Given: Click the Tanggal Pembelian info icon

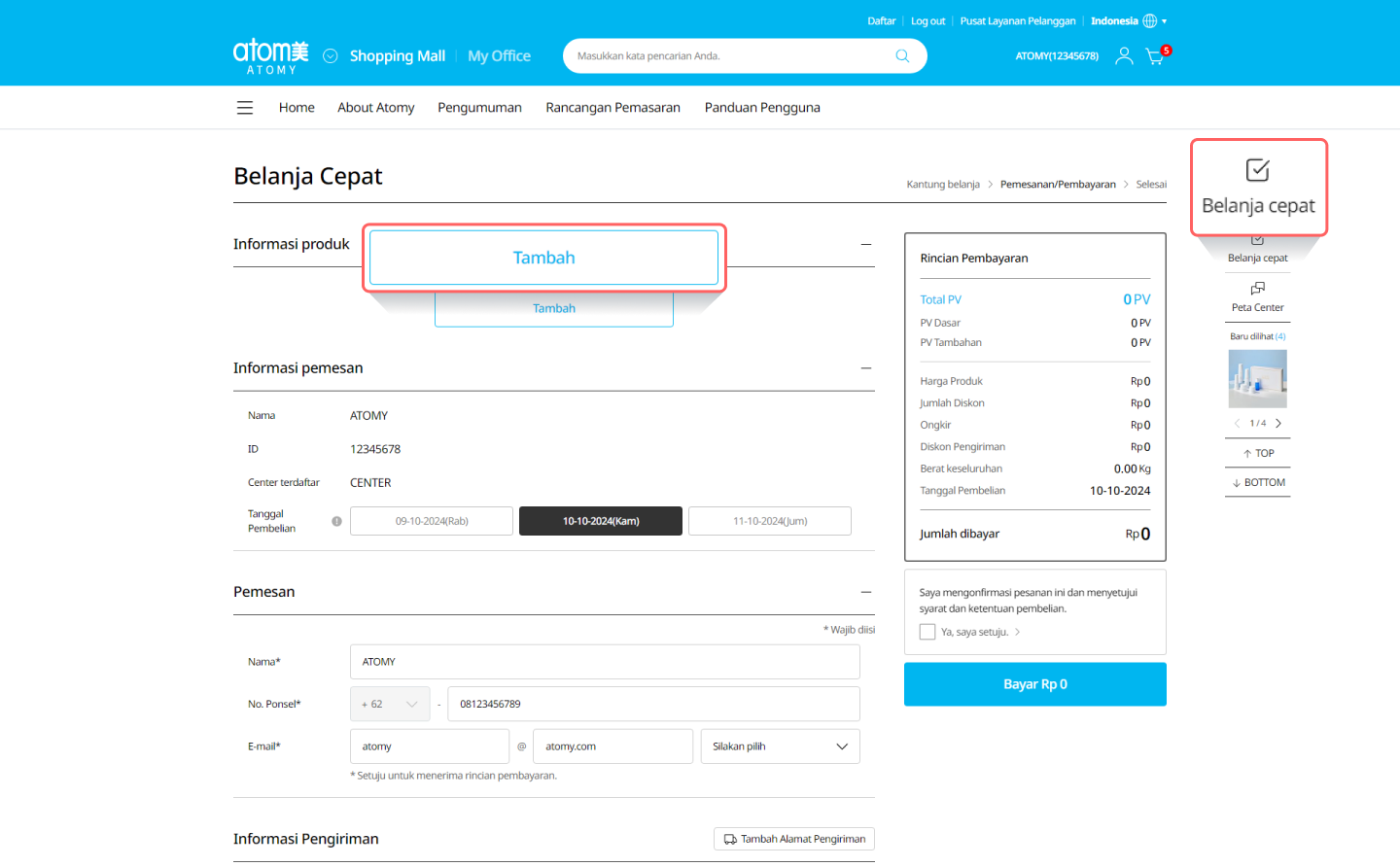Looking at the screenshot, I should (x=336, y=521).
